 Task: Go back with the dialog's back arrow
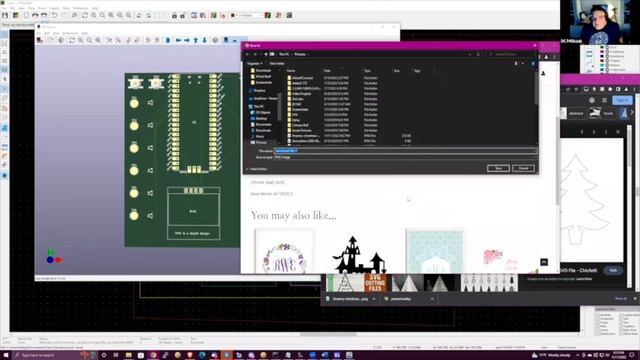point(248,54)
